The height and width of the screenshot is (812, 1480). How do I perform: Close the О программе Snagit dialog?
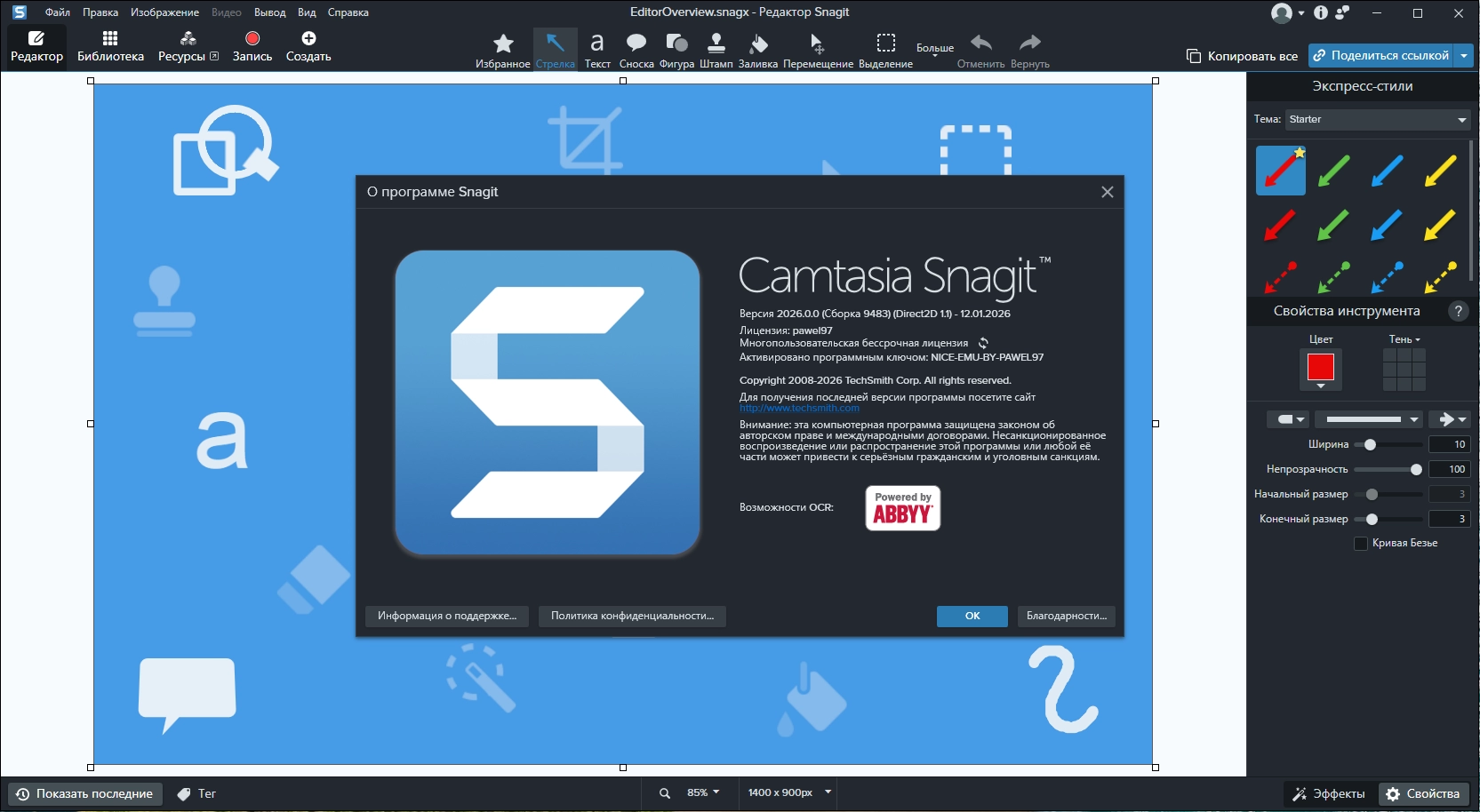tap(1107, 192)
